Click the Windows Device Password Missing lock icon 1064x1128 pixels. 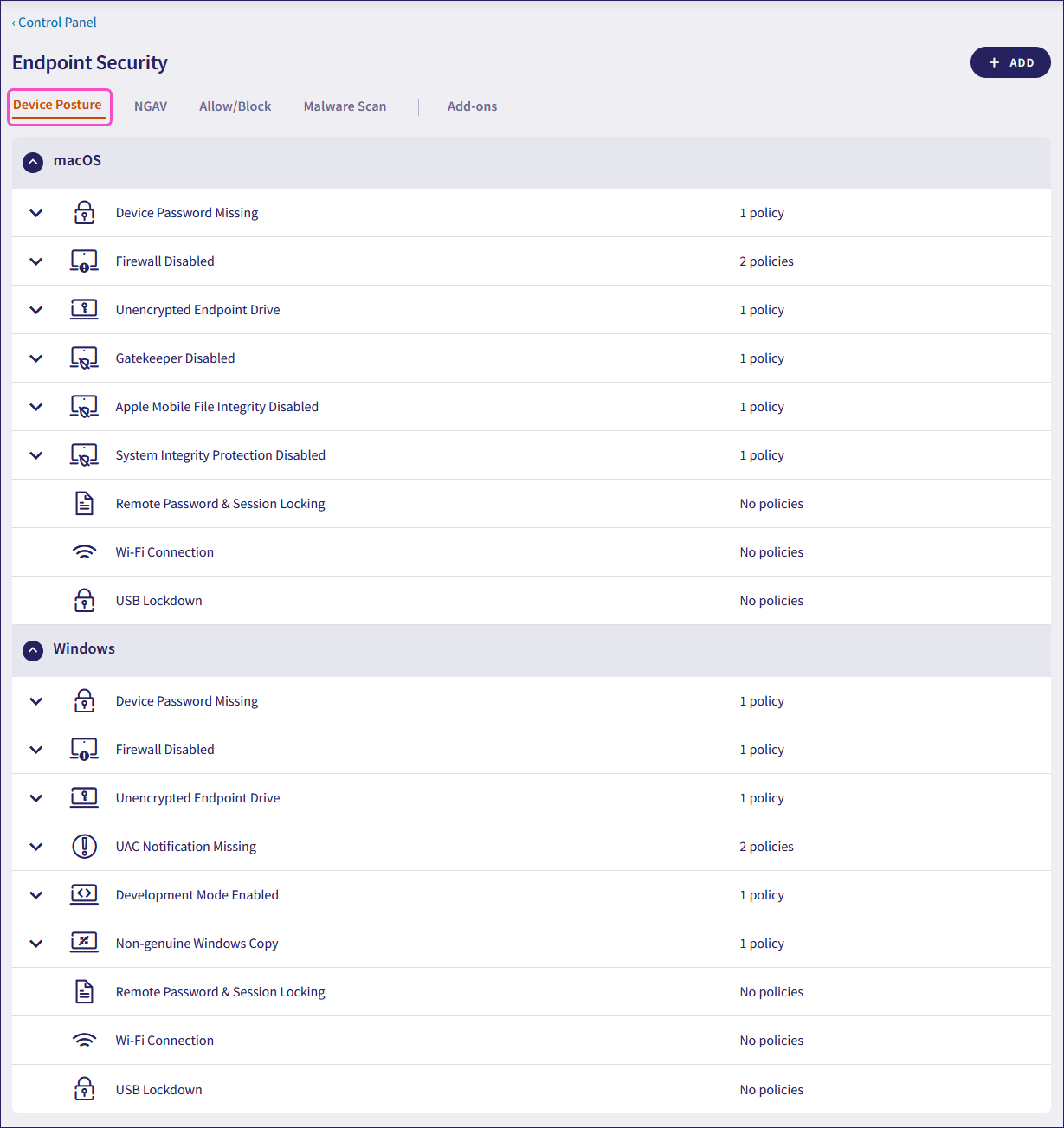pos(84,701)
